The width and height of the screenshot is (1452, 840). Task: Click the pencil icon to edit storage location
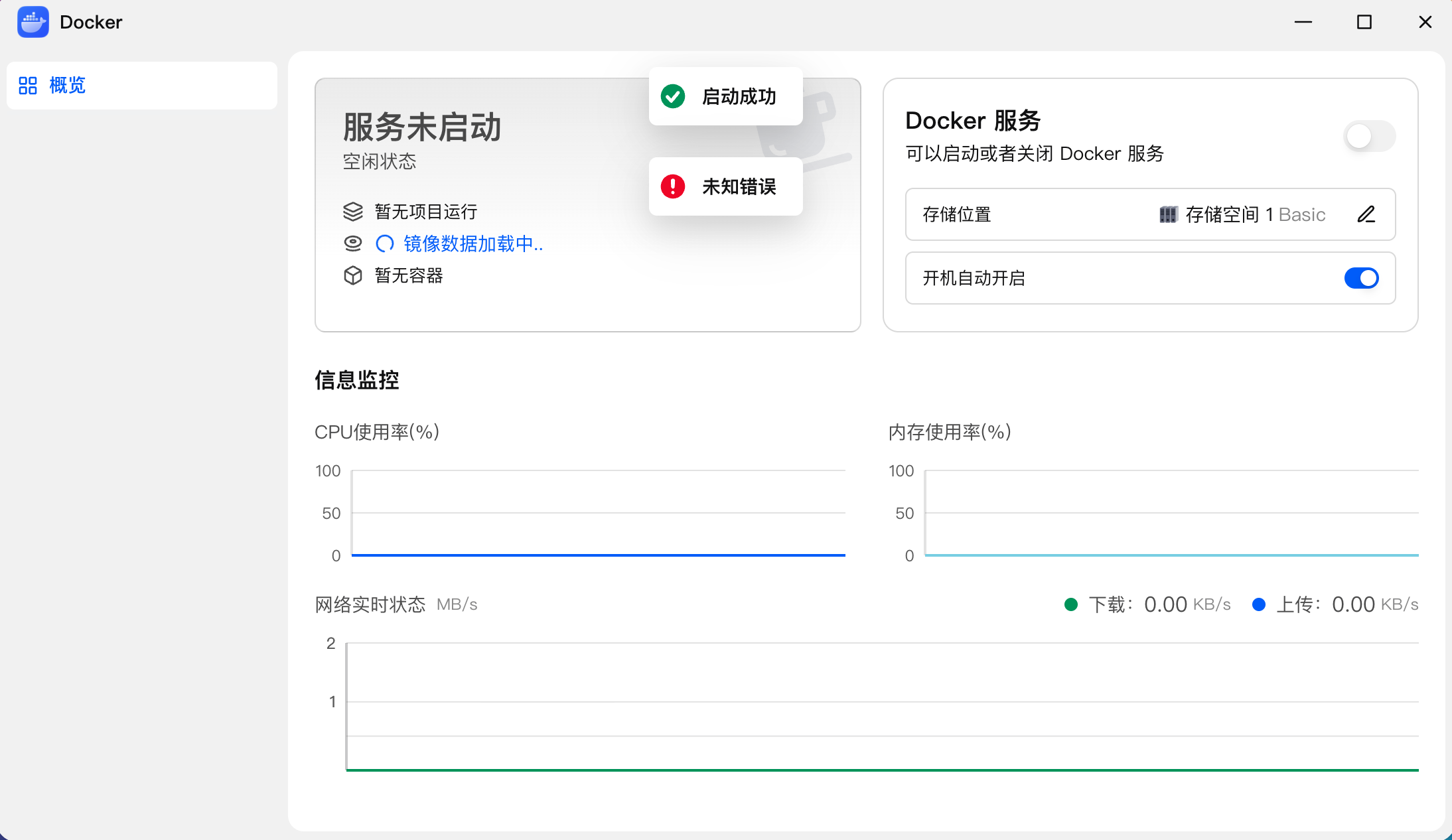tap(1366, 214)
